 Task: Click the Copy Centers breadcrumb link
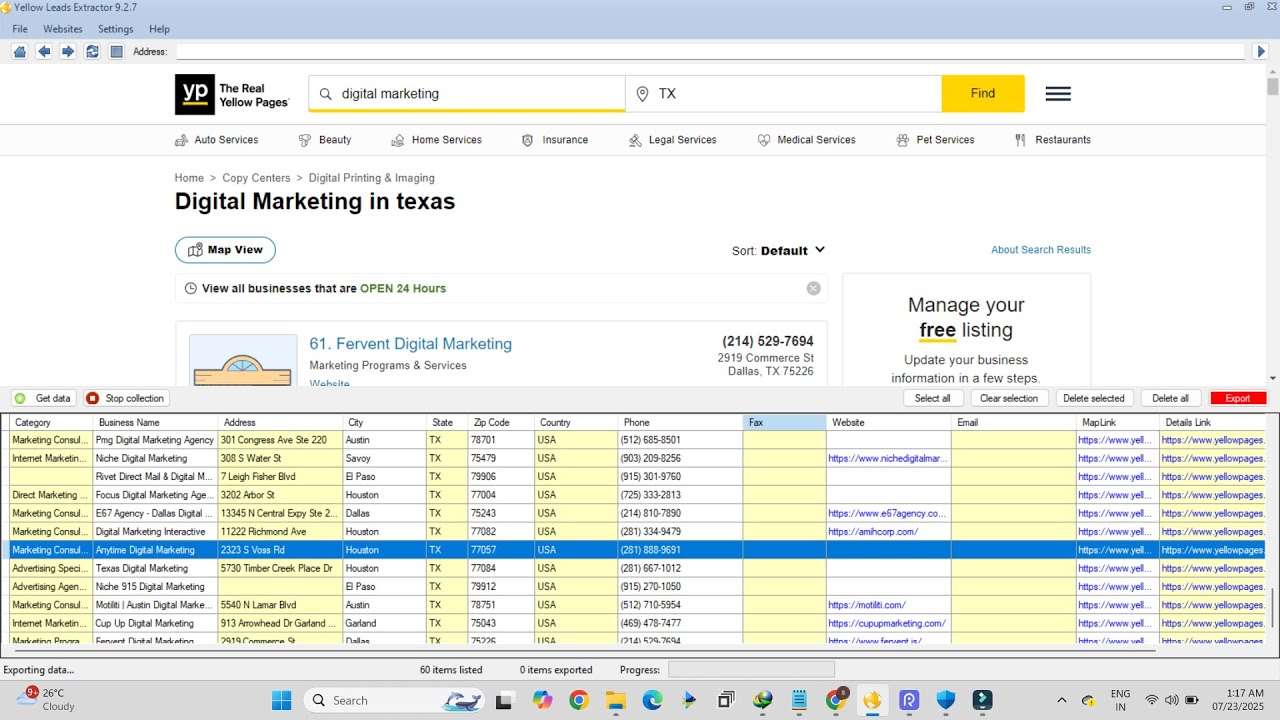click(x=256, y=178)
